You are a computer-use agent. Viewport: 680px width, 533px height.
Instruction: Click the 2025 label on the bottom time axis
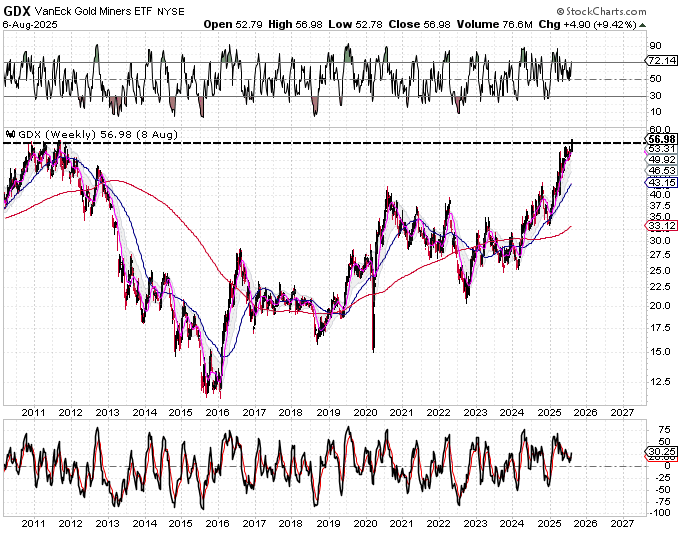pyautogui.click(x=548, y=522)
